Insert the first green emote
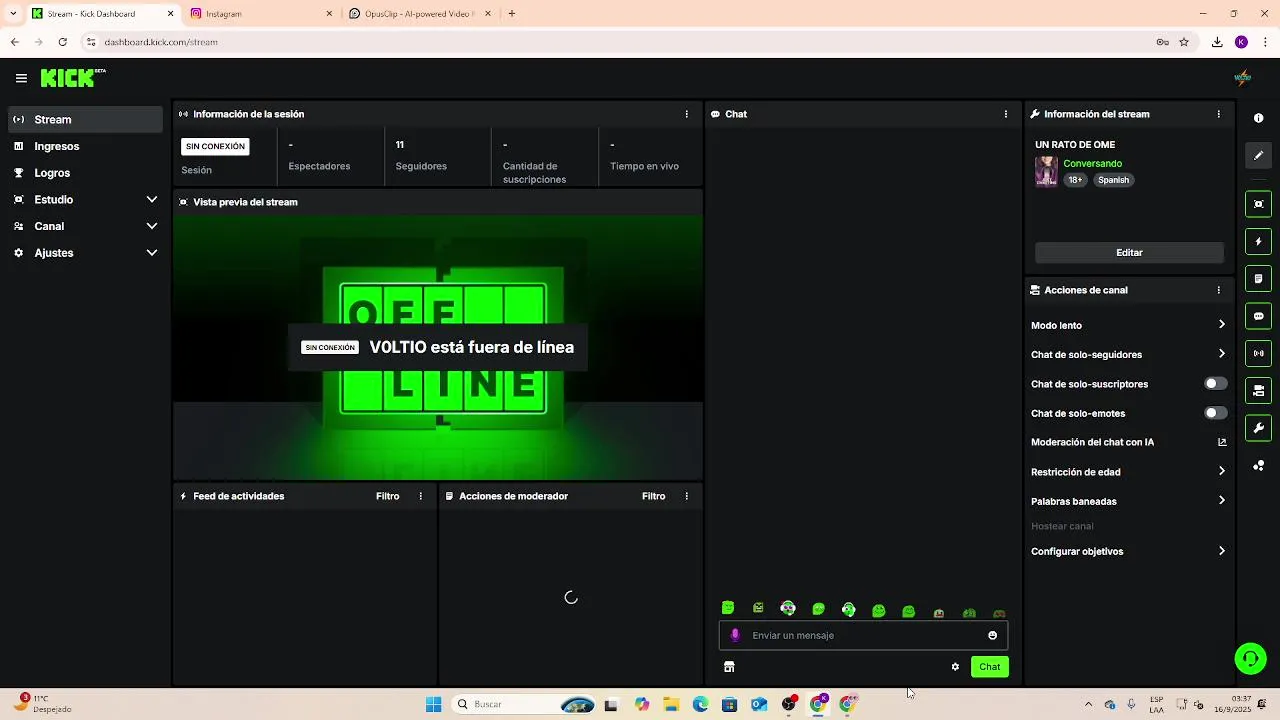This screenshot has width=1280, height=720. pos(728,608)
